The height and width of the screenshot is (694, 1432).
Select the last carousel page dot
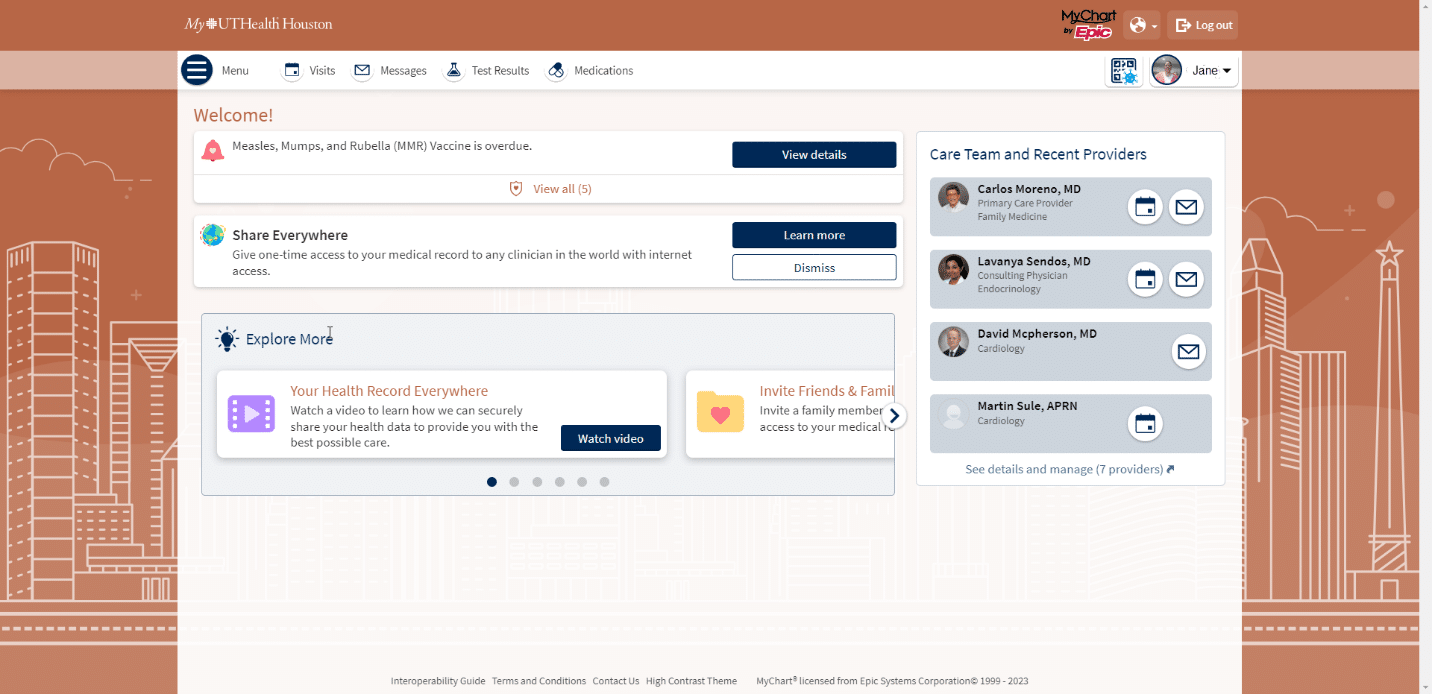pyautogui.click(x=604, y=482)
